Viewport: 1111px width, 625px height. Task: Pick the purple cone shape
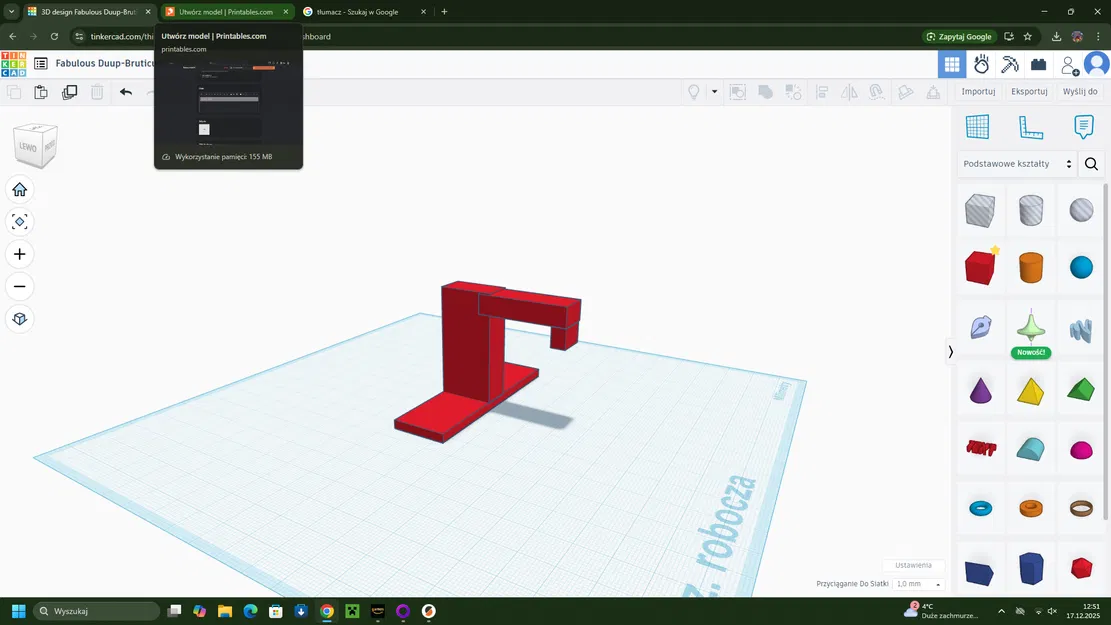[x=981, y=391]
